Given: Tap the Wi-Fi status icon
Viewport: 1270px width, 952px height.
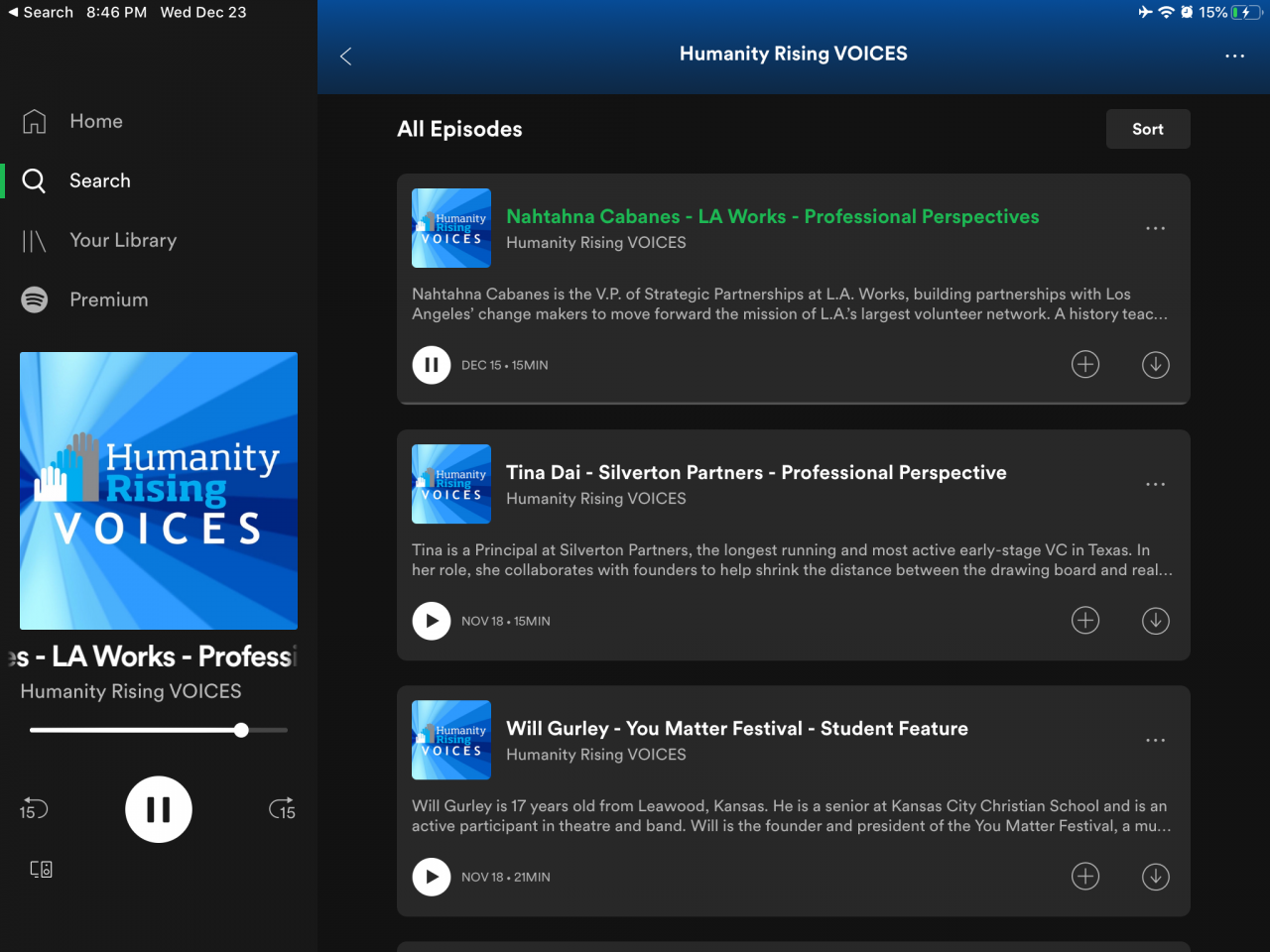Looking at the screenshot, I should [x=1167, y=12].
